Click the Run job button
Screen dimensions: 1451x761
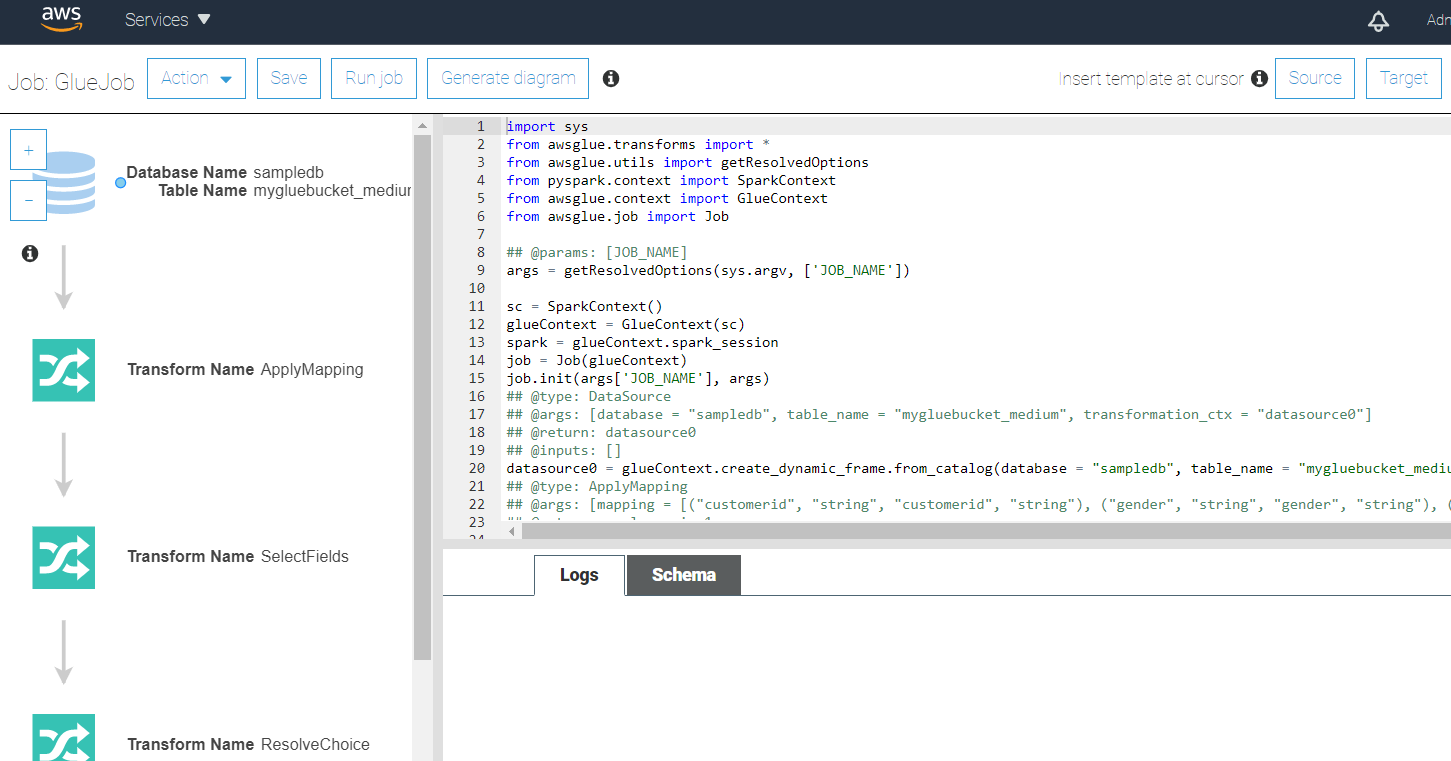[373, 78]
